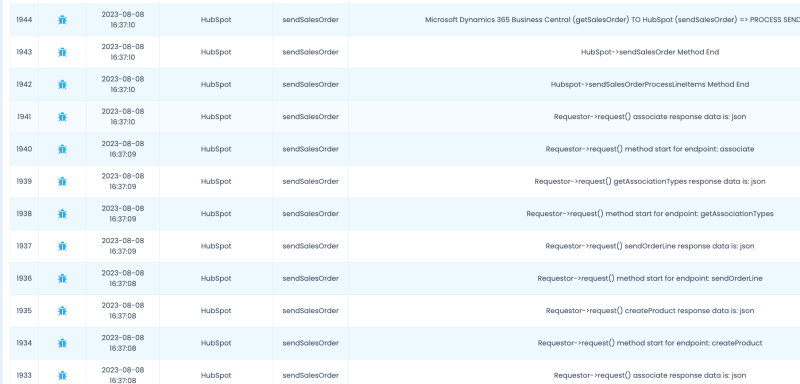Click HubSpot cell in row 1943
Viewport: 800px width, 384px height.
click(x=216, y=52)
